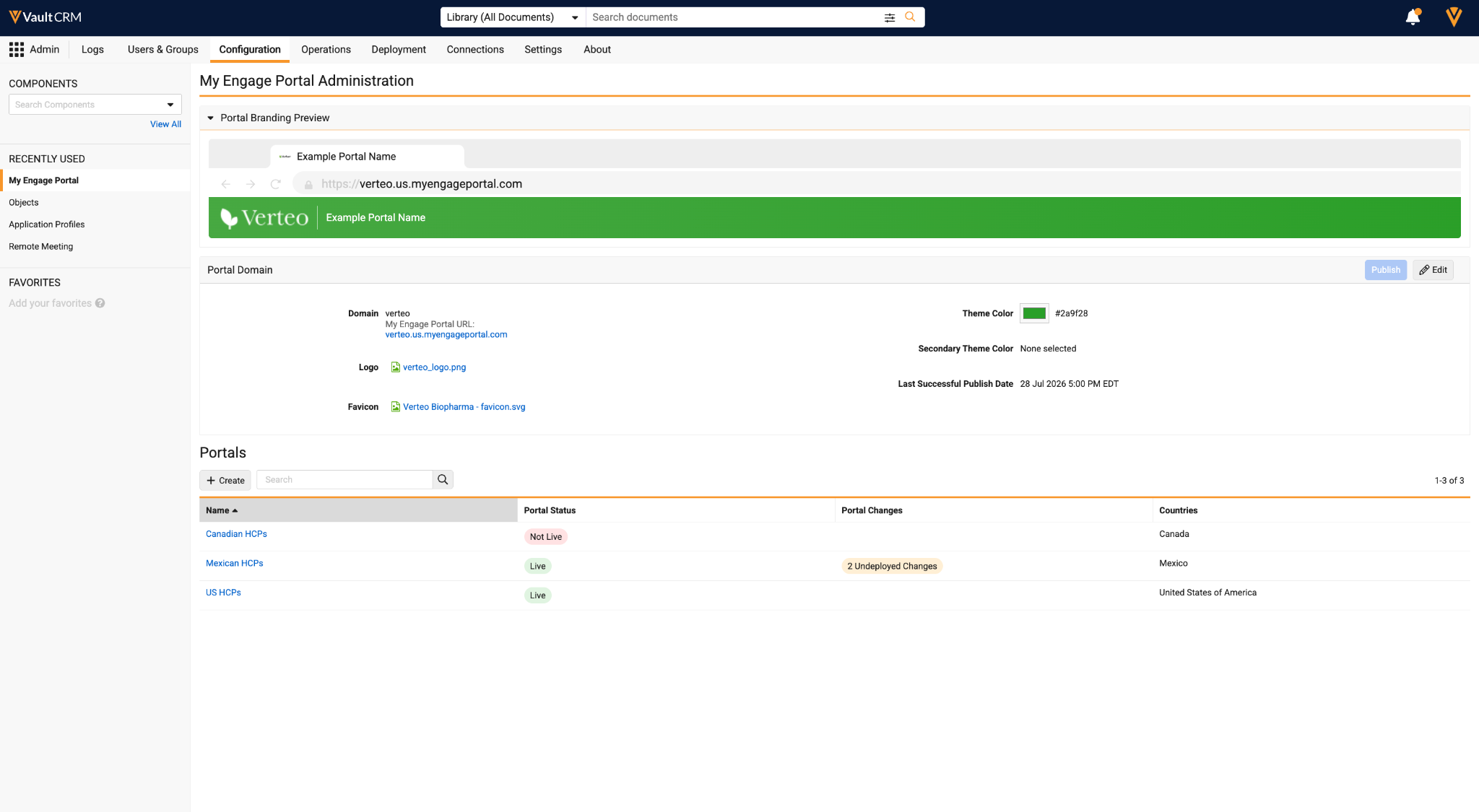Click the preview URL address bar
Image resolution: width=1479 pixels, height=812 pixels.
click(x=876, y=184)
